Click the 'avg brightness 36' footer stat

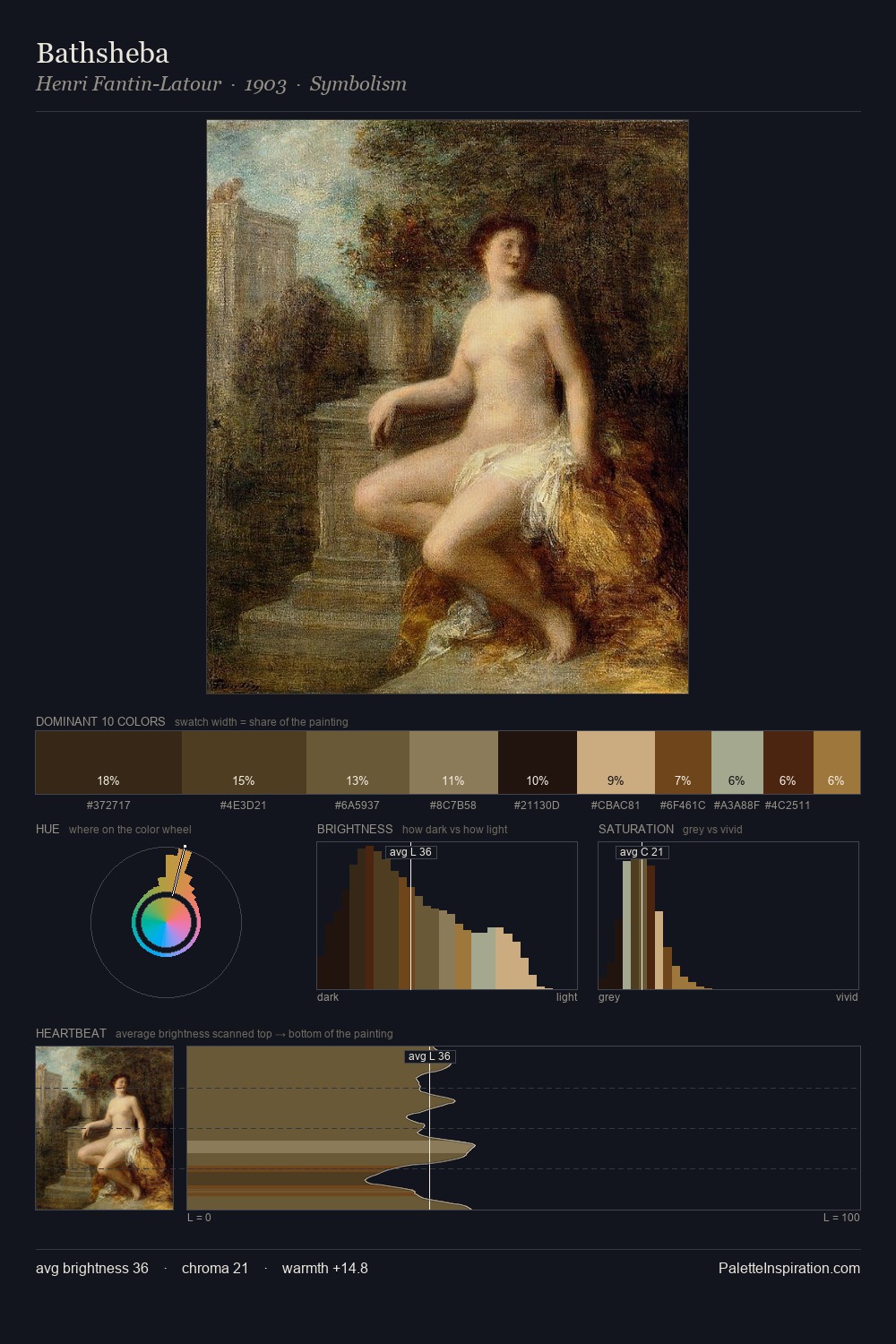pos(92,1268)
